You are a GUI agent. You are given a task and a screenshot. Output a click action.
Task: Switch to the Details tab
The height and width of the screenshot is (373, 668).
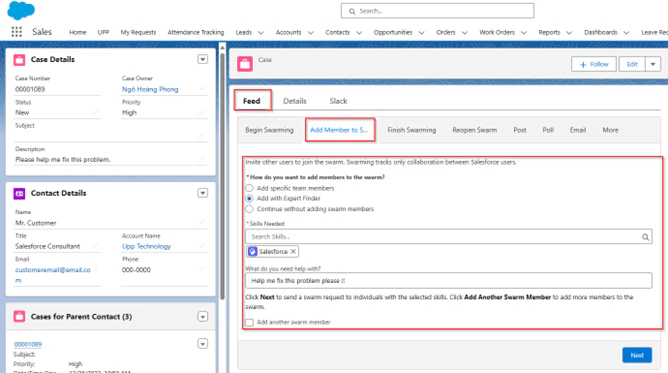pyautogui.click(x=295, y=101)
